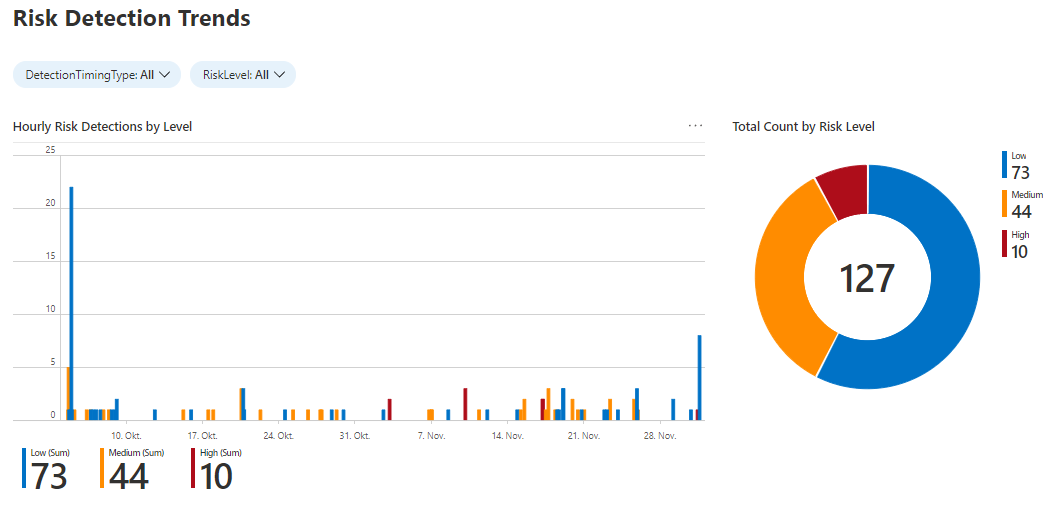Image resolution: width=1057 pixels, height=505 pixels.
Task: Click the blue bar of 8 at chart's right end
Action: click(x=700, y=378)
